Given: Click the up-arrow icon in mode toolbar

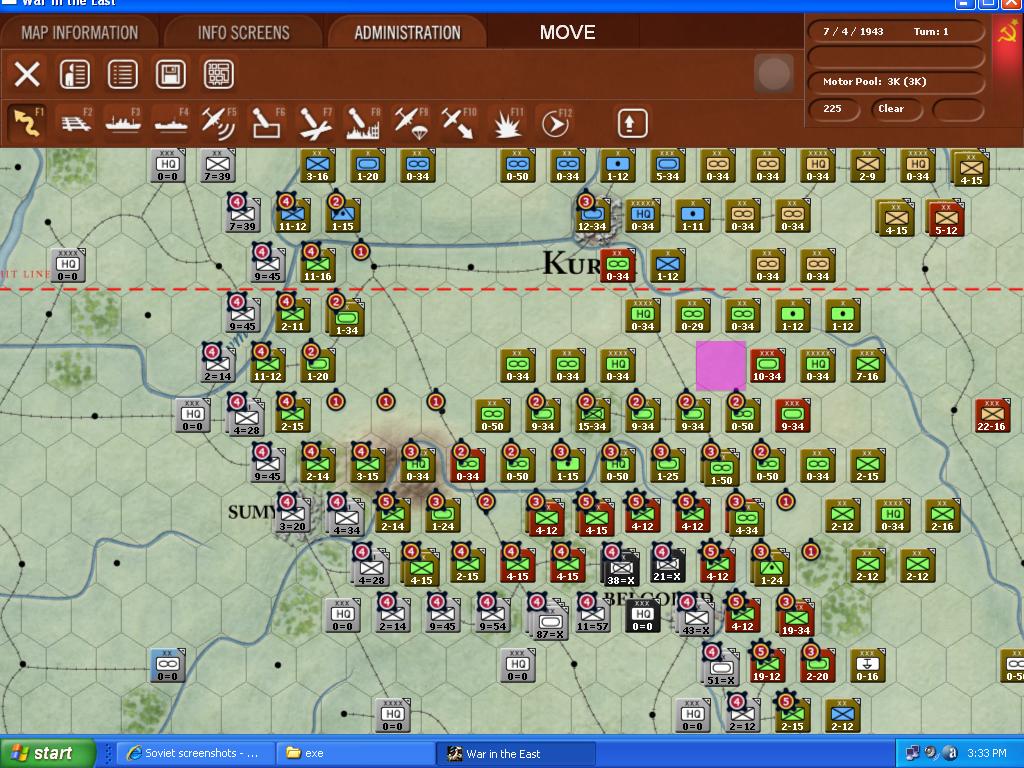Looking at the screenshot, I should tap(632, 123).
